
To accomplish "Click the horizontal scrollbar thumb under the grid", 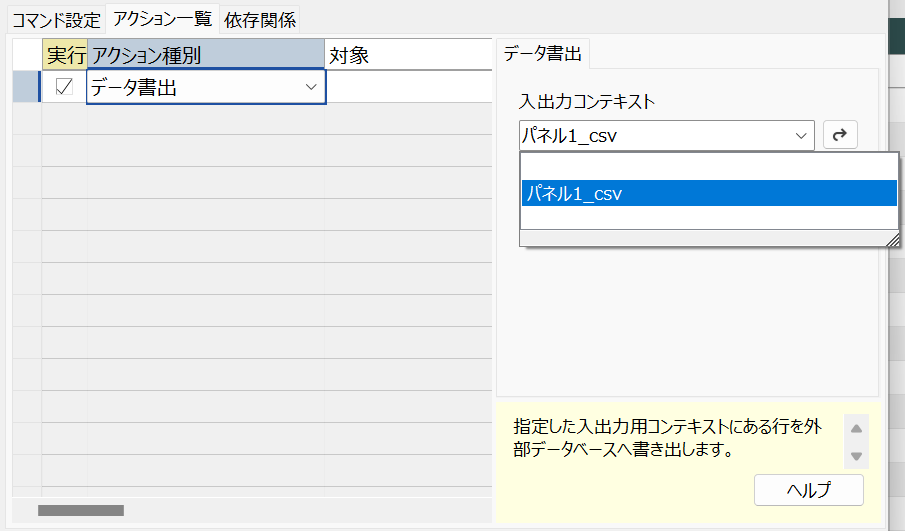I will tap(81, 510).
